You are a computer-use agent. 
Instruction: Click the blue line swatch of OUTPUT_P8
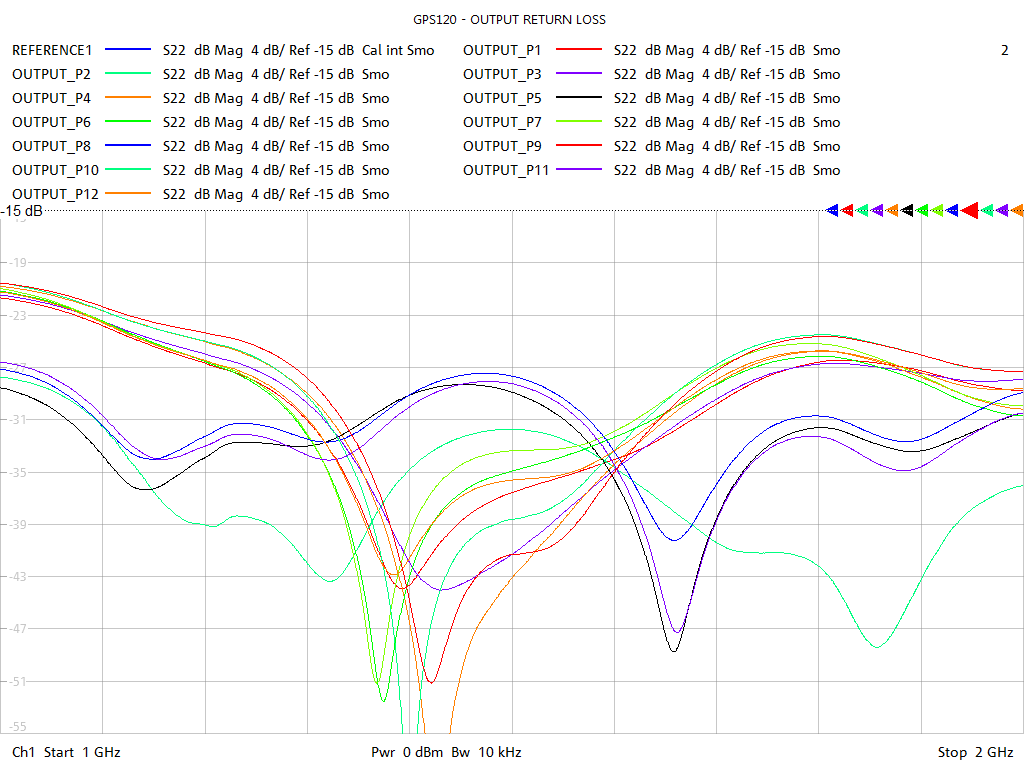126,146
